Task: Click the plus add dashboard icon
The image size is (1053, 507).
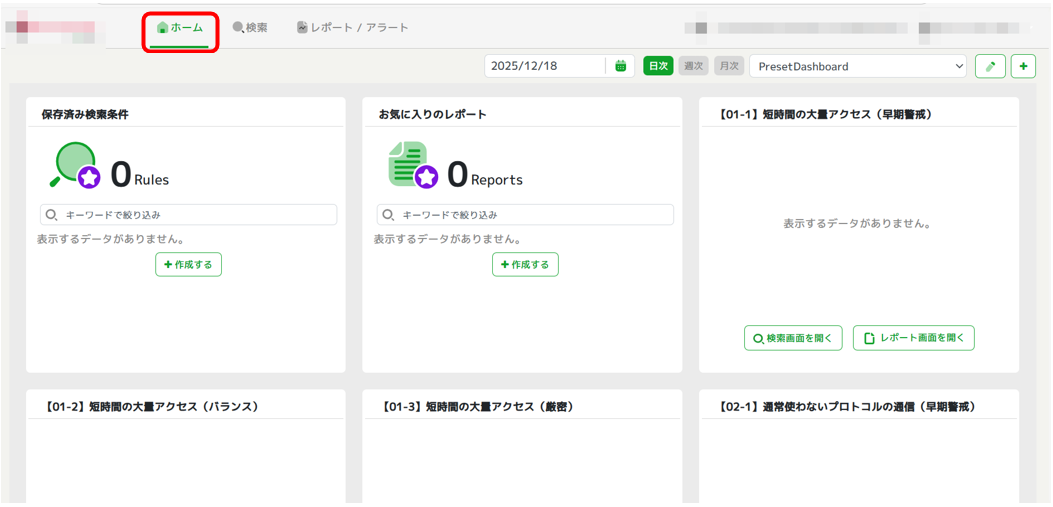Action: click(x=1023, y=66)
